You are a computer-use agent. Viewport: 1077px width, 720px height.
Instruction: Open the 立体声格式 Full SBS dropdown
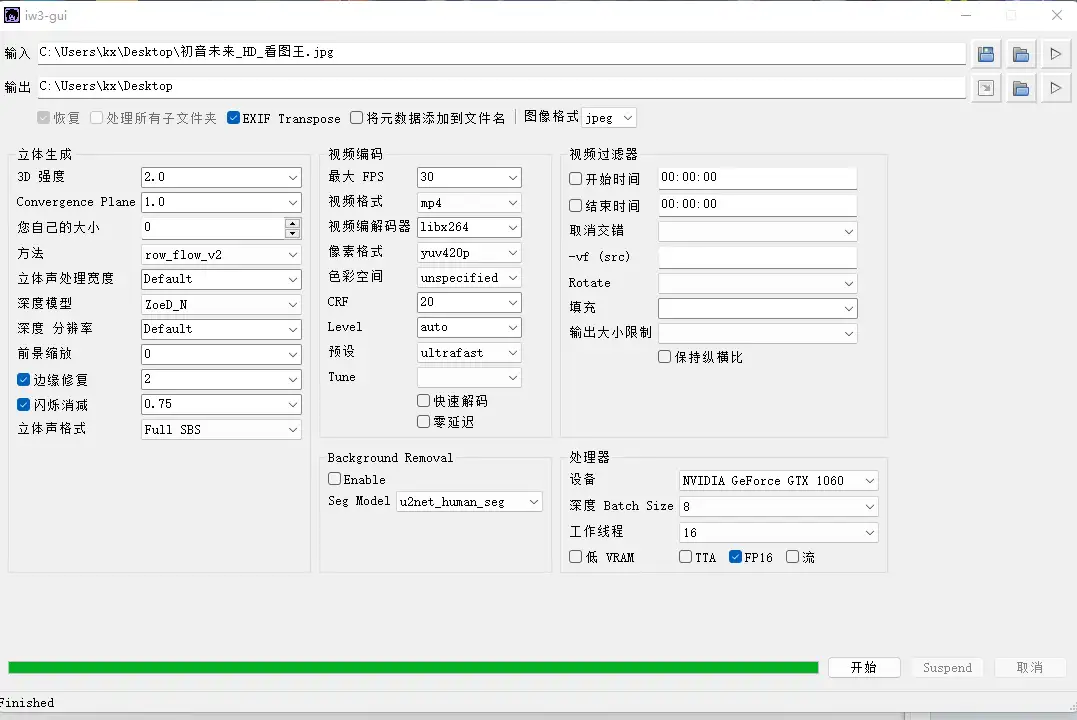point(221,429)
